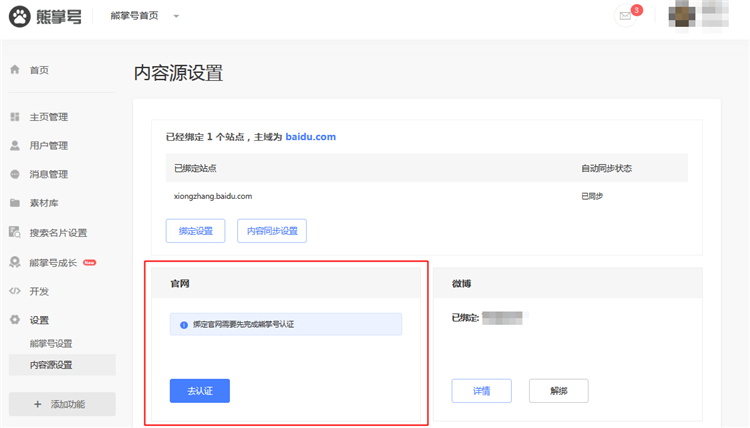Select 熊掌号设置 submenu item
750x428 pixels.
(x=51, y=344)
